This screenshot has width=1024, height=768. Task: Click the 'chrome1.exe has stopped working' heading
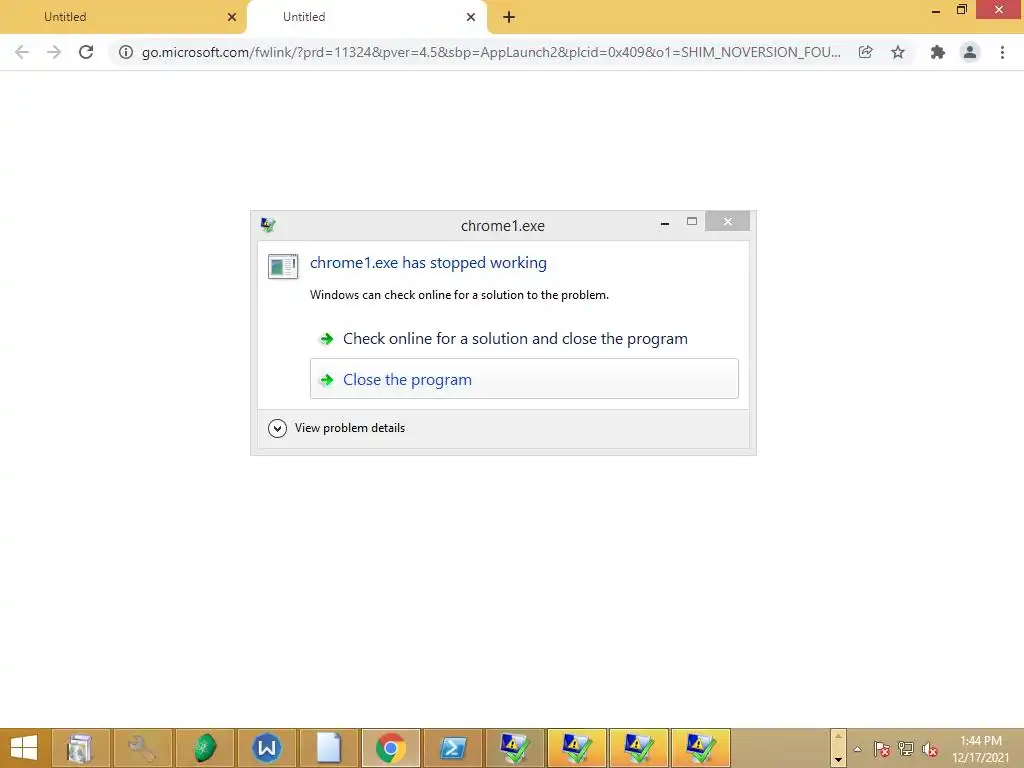[428, 263]
